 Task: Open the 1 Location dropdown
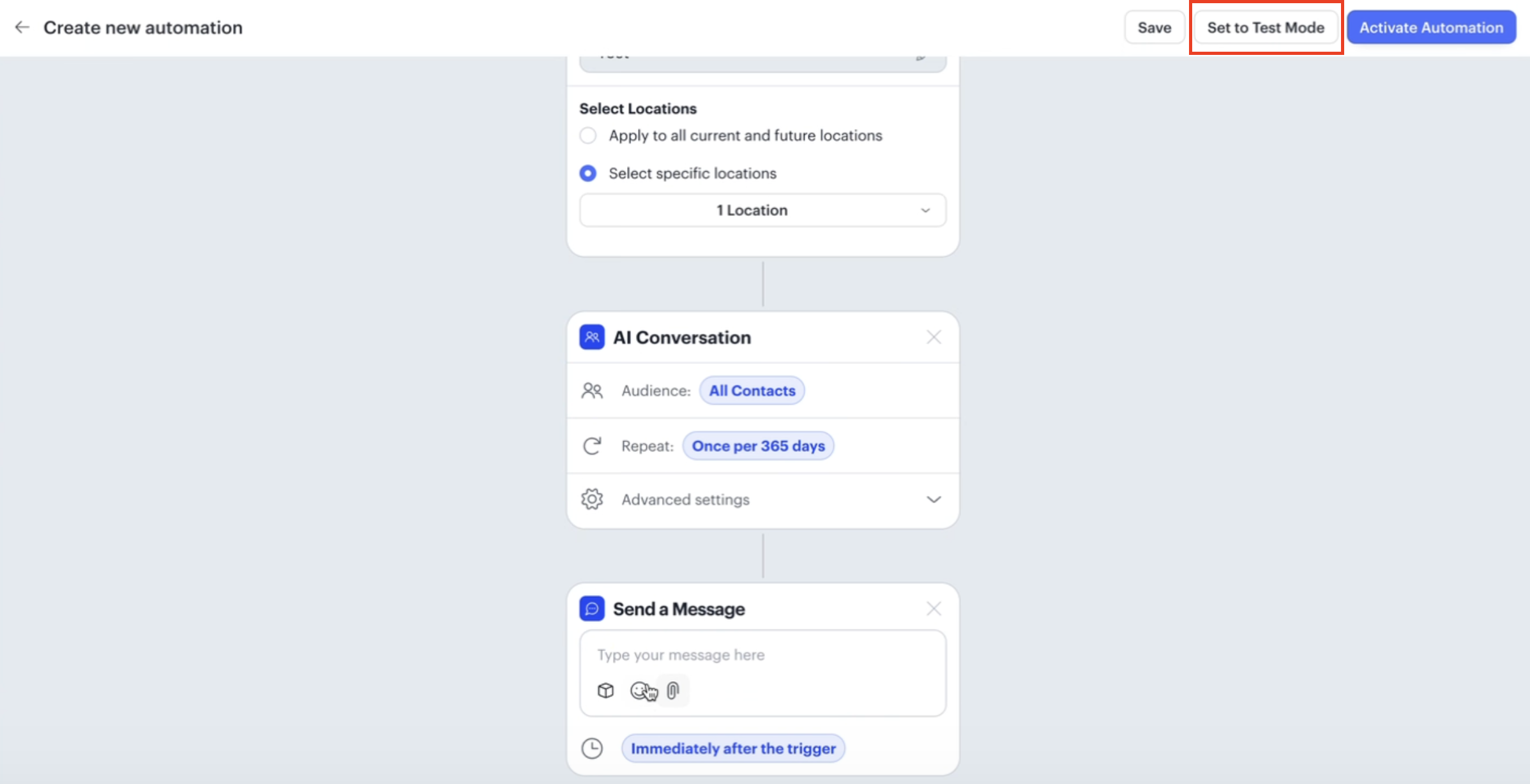tap(762, 210)
